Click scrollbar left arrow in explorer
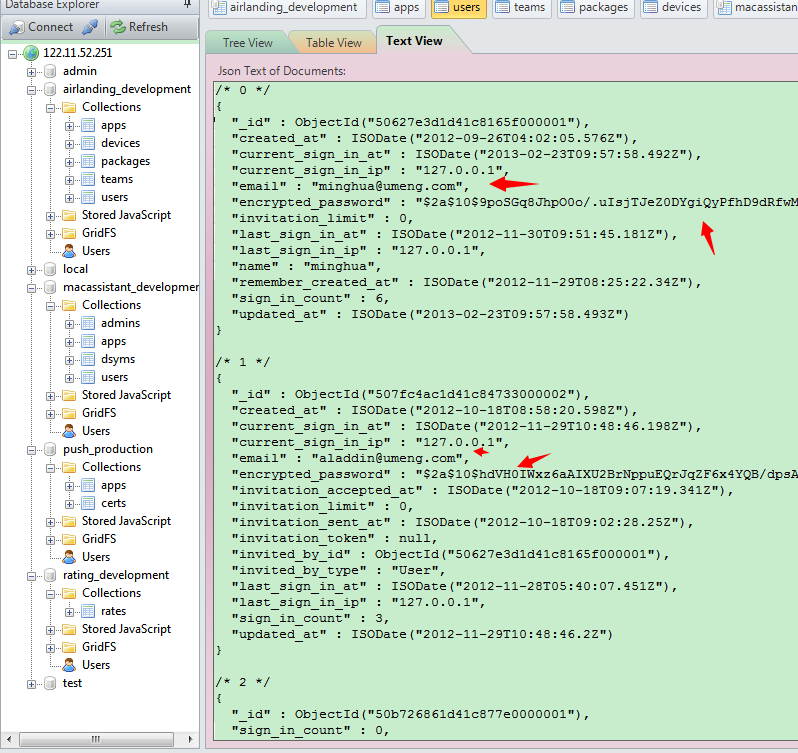Screen dimensions: 798x753 coord(9,739)
